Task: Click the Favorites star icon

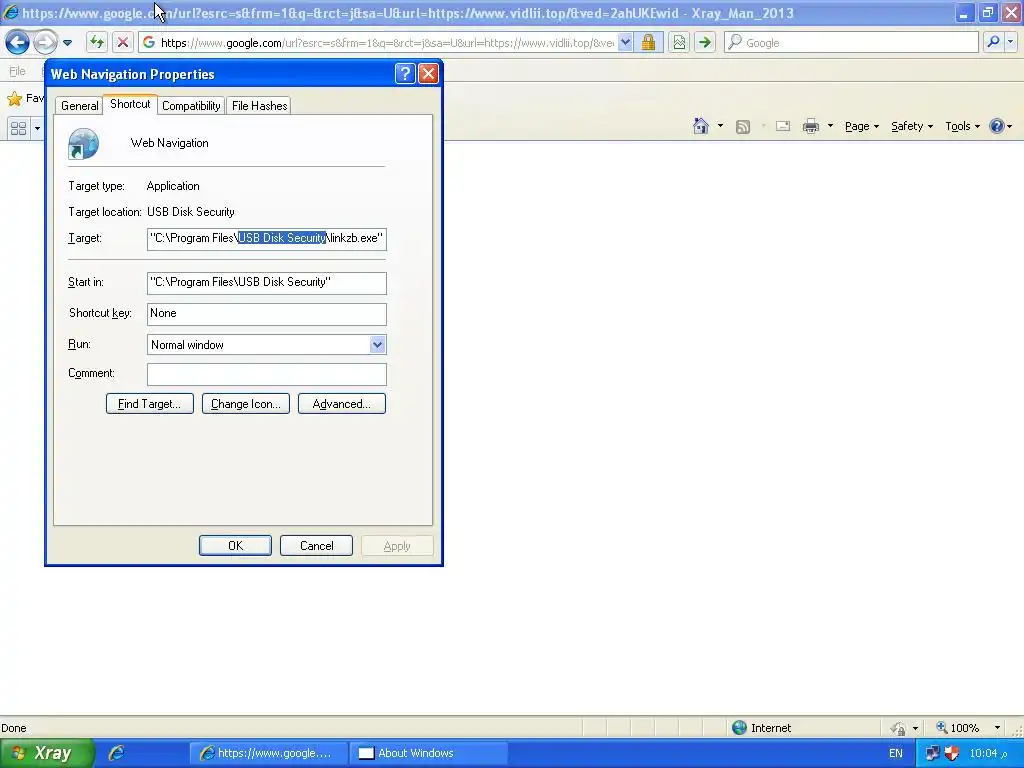Action: coord(14,99)
